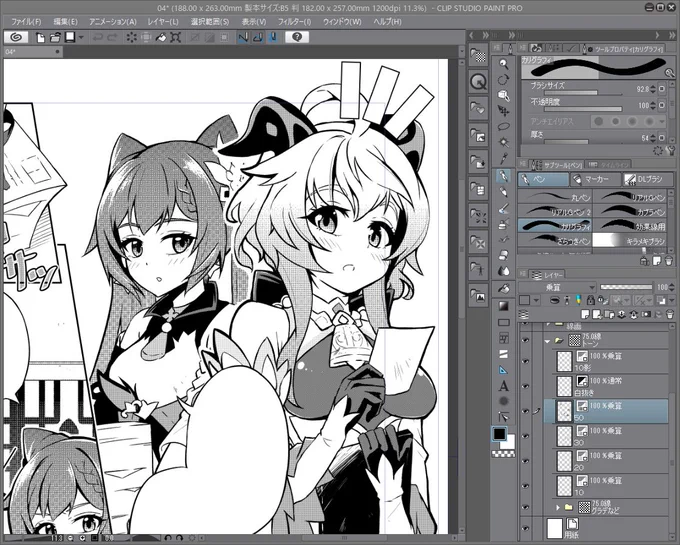Hide the selected 50 layer via eye icon
The height and width of the screenshot is (545, 680).
(x=526, y=411)
